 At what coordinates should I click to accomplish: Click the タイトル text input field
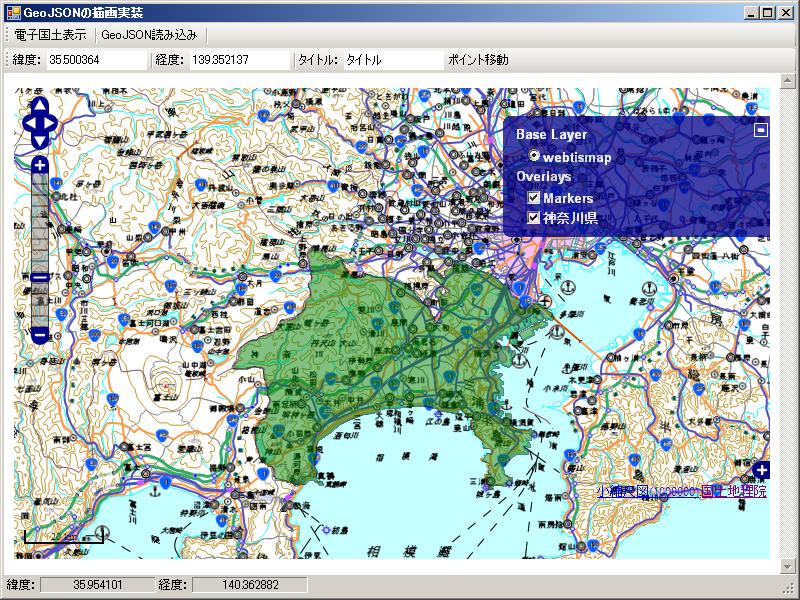pyautogui.click(x=392, y=60)
